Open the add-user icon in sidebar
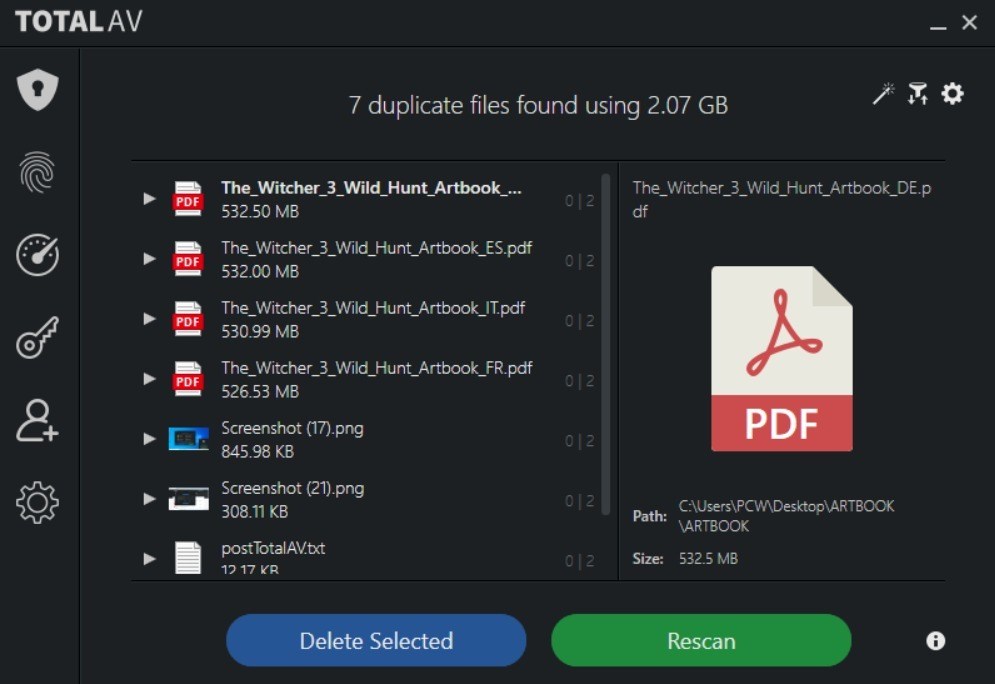This screenshot has width=995, height=684. click(37, 420)
